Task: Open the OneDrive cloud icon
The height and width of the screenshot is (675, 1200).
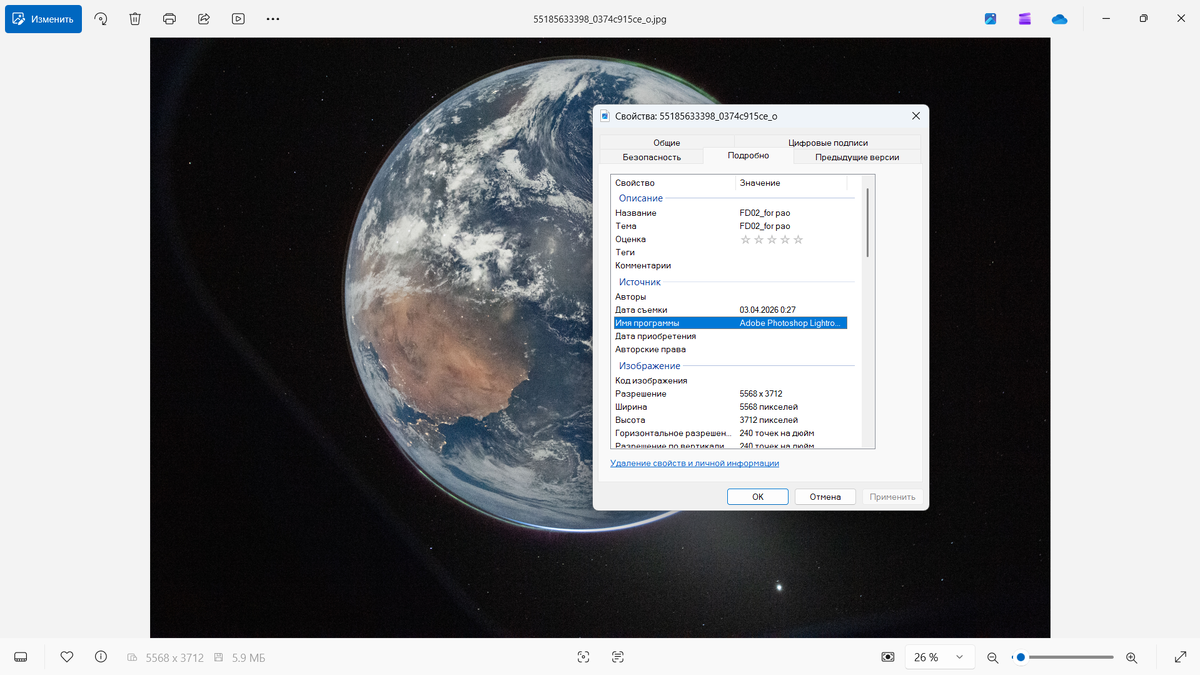Action: tap(1059, 19)
